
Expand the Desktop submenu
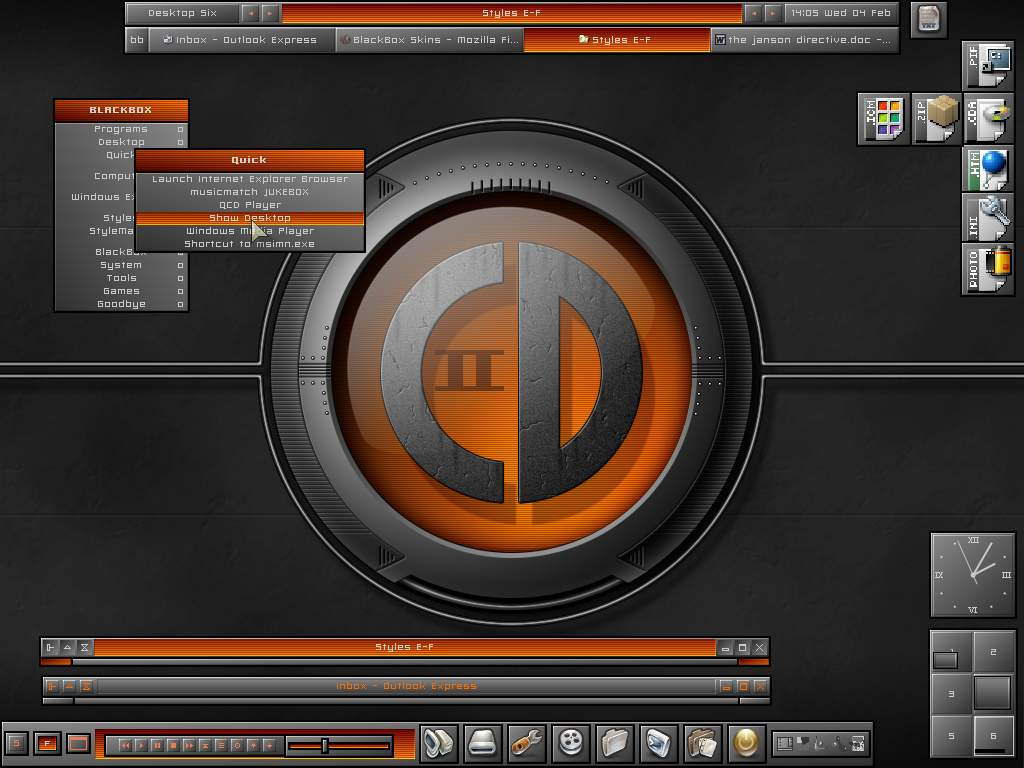[x=121, y=142]
